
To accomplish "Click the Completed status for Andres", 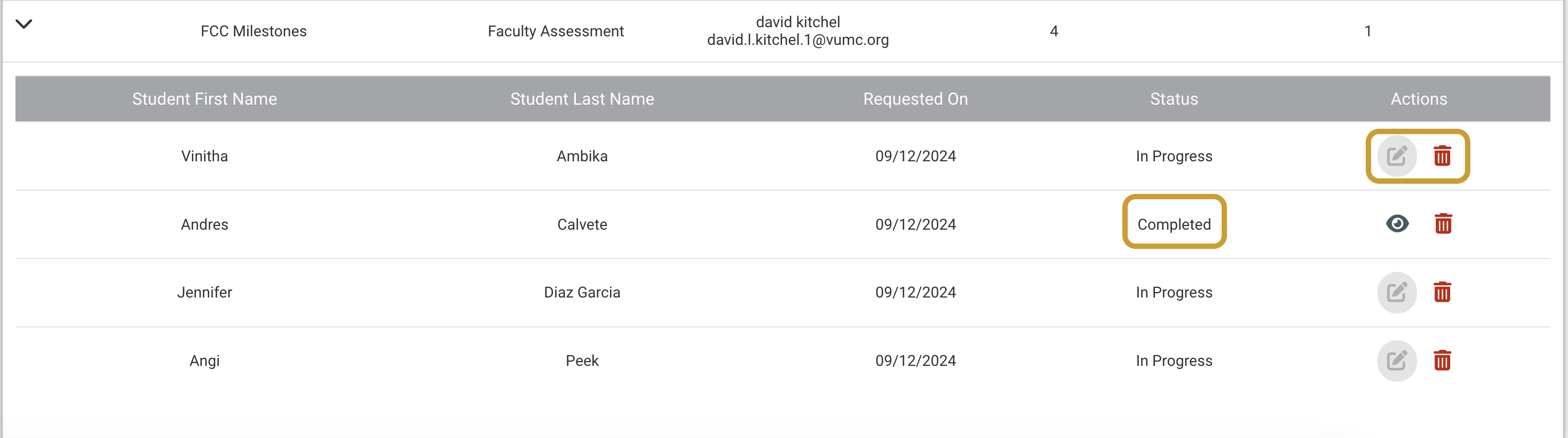I will [1174, 224].
